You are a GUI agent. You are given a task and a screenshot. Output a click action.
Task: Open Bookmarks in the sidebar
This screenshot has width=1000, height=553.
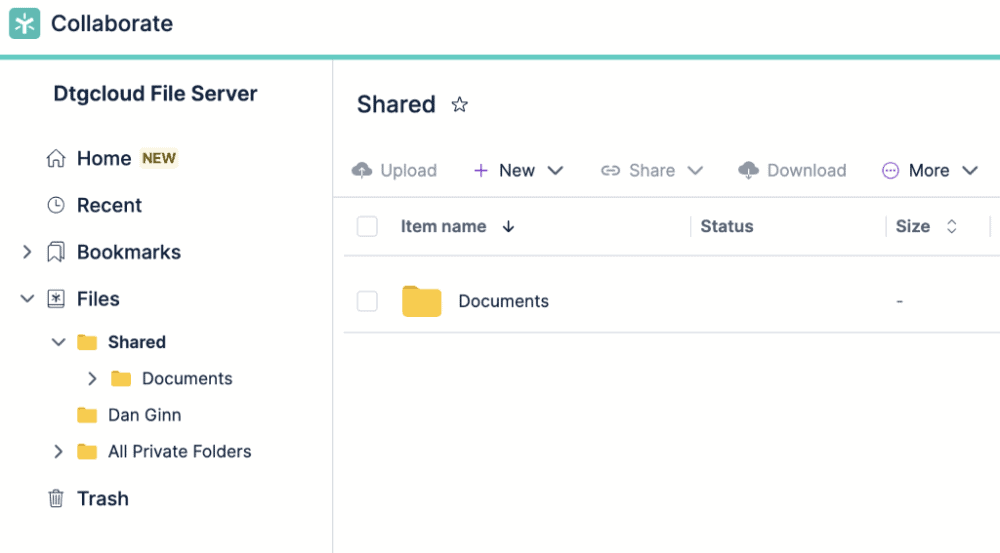[129, 252]
